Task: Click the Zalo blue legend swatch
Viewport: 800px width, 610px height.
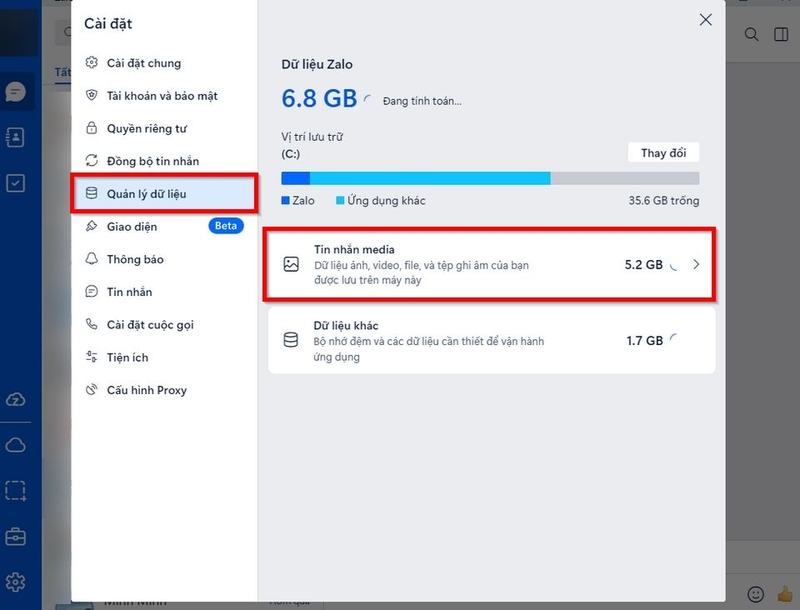Action: [286, 200]
